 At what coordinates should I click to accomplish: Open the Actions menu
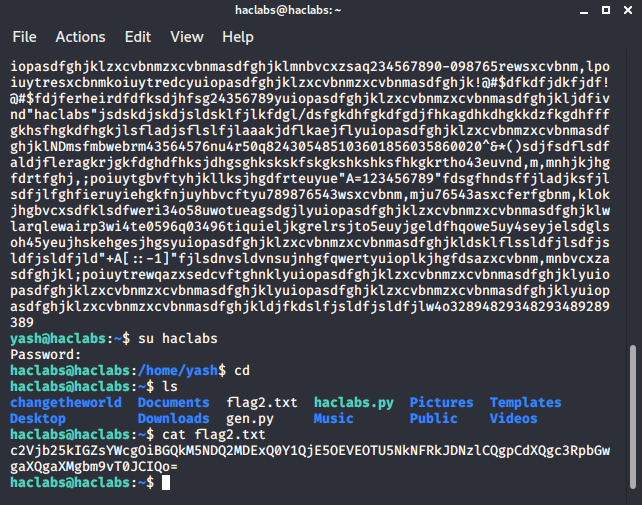pos(80,37)
